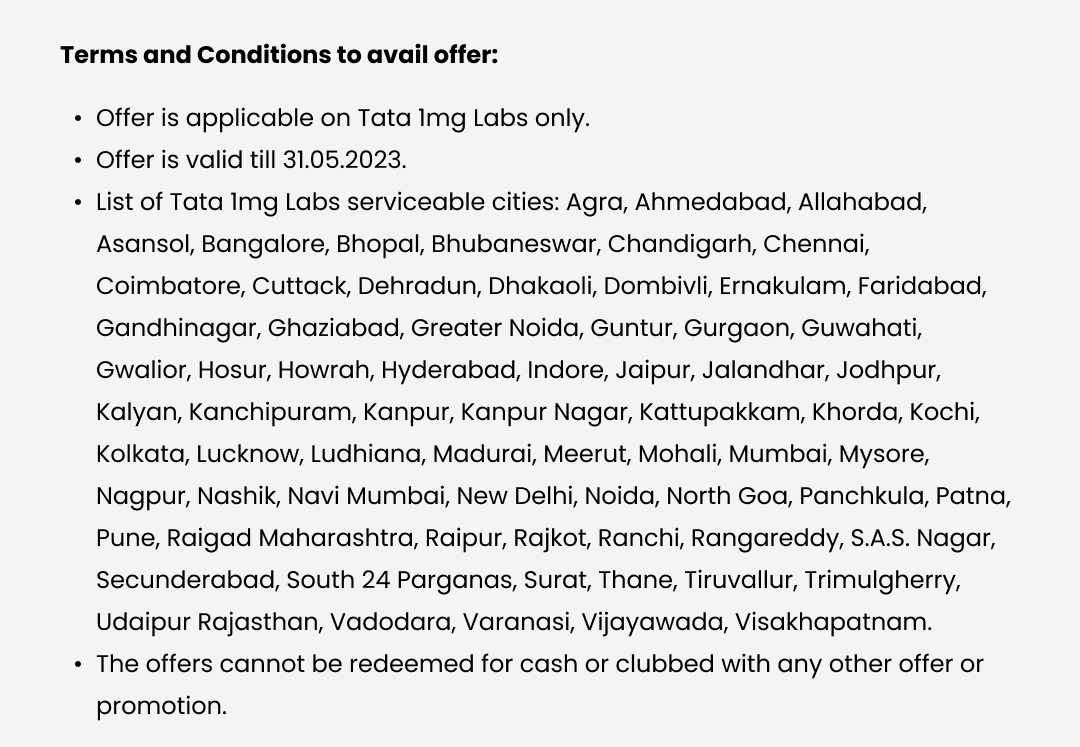The width and height of the screenshot is (1080, 747).
Task: Click the "Offer is applicable on Tata 1mg Labs only" line
Action: [x=342, y=118]
